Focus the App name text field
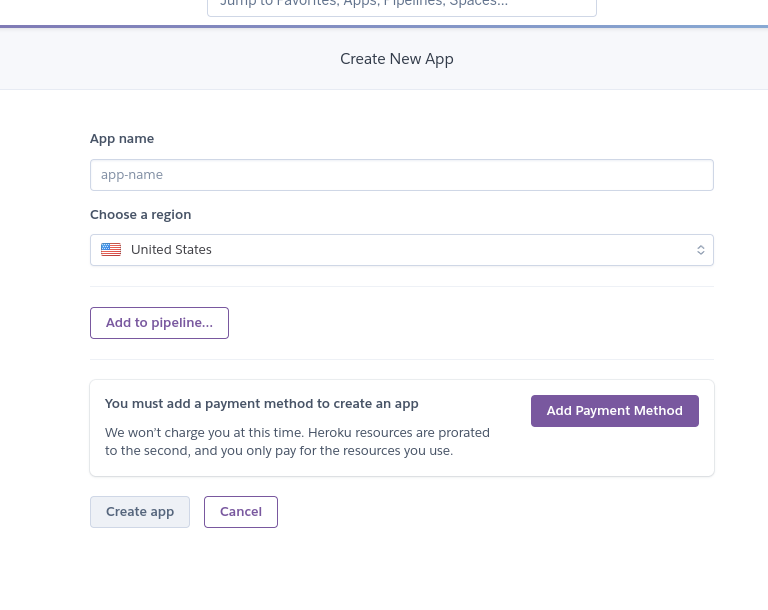Image resolution: width=768 pixels, height=610 pixels. click(x=401, y=175)
